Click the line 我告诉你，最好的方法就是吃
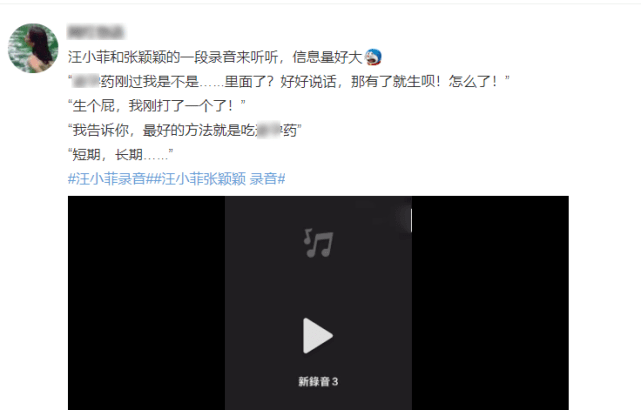641x410 pixels. point(185,130)
